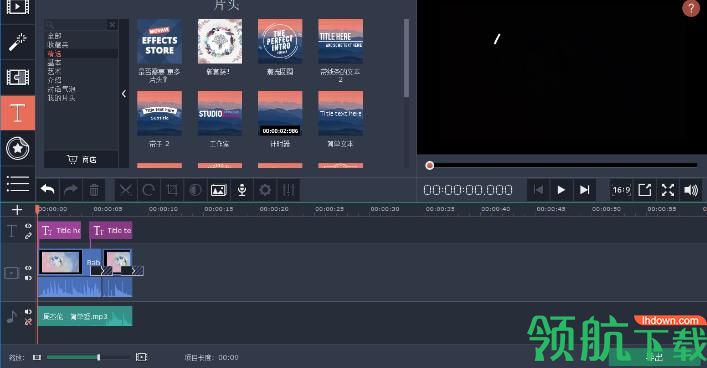This screenshot has height=368, width=707.
Task: Click the pop-out preview window icon
Action: tap(645, 190)
